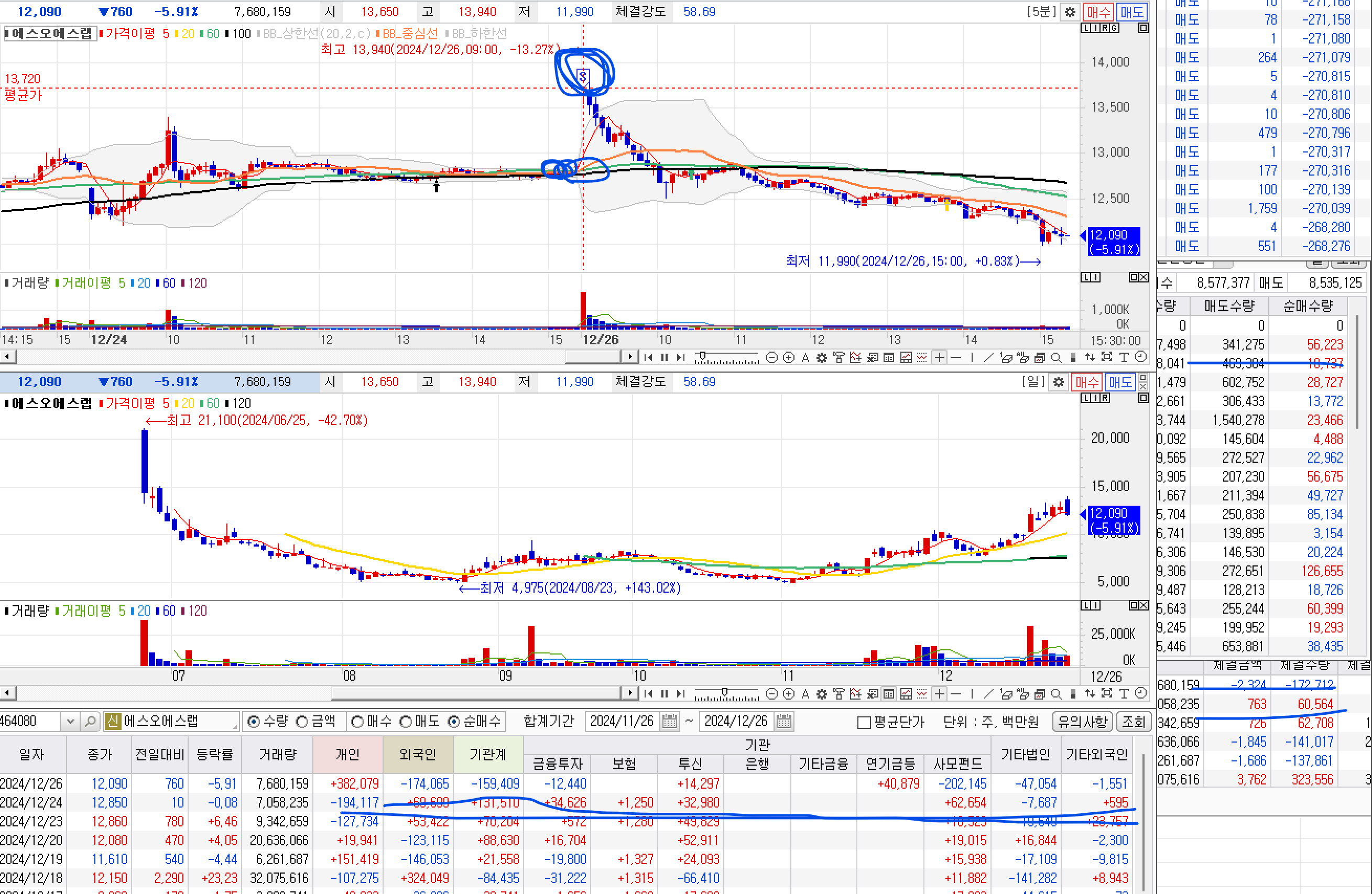Screen dimensions: 1372x894
Task: Click magnifier icon on daily chart toolbar
Action: (x=1056, y=693)
